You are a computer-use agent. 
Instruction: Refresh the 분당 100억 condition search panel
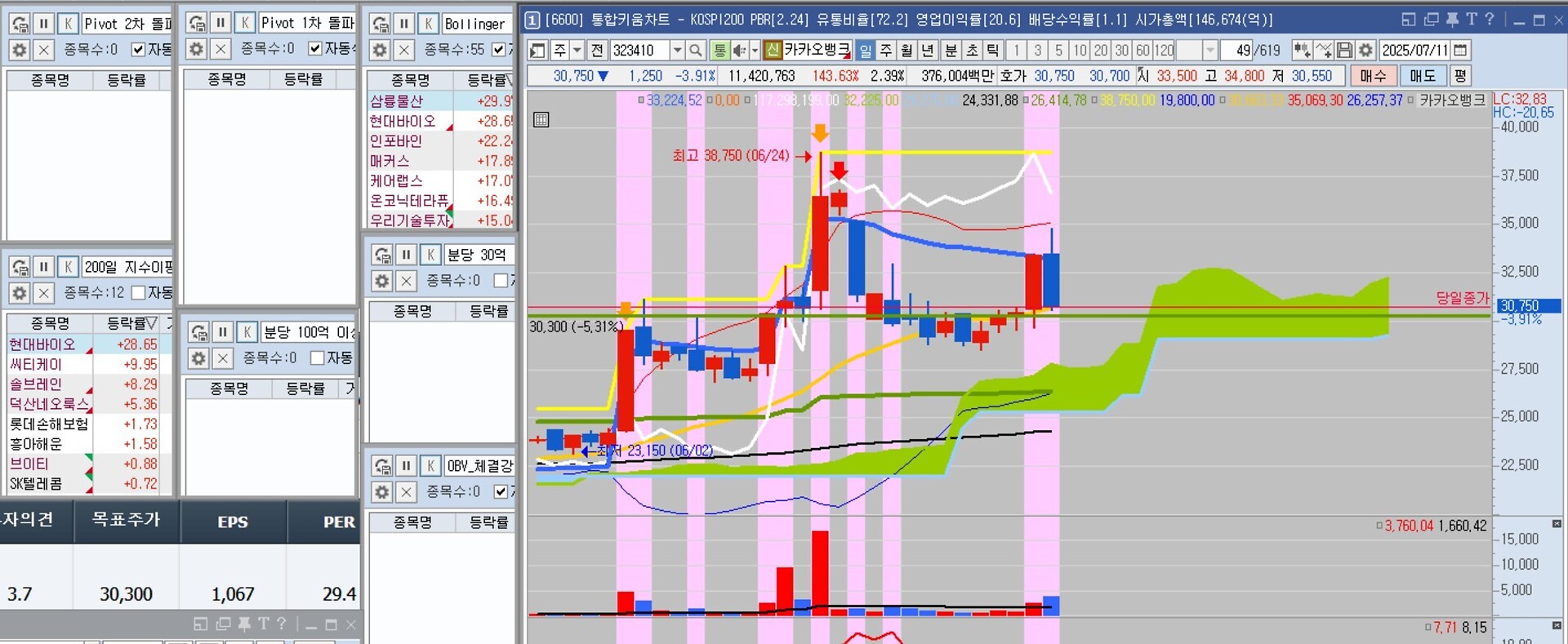198,332
